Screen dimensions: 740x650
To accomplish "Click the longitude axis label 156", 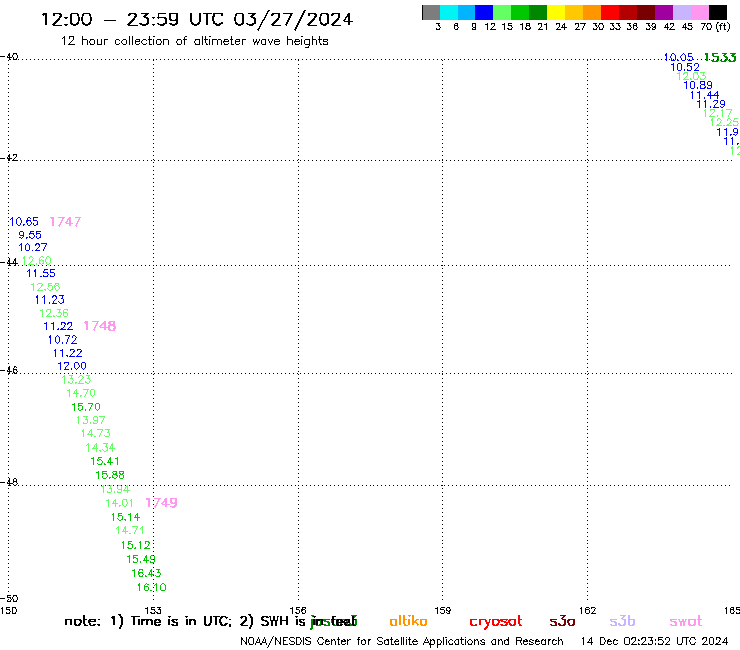I will pyautogui.click(x=297, y=611).
